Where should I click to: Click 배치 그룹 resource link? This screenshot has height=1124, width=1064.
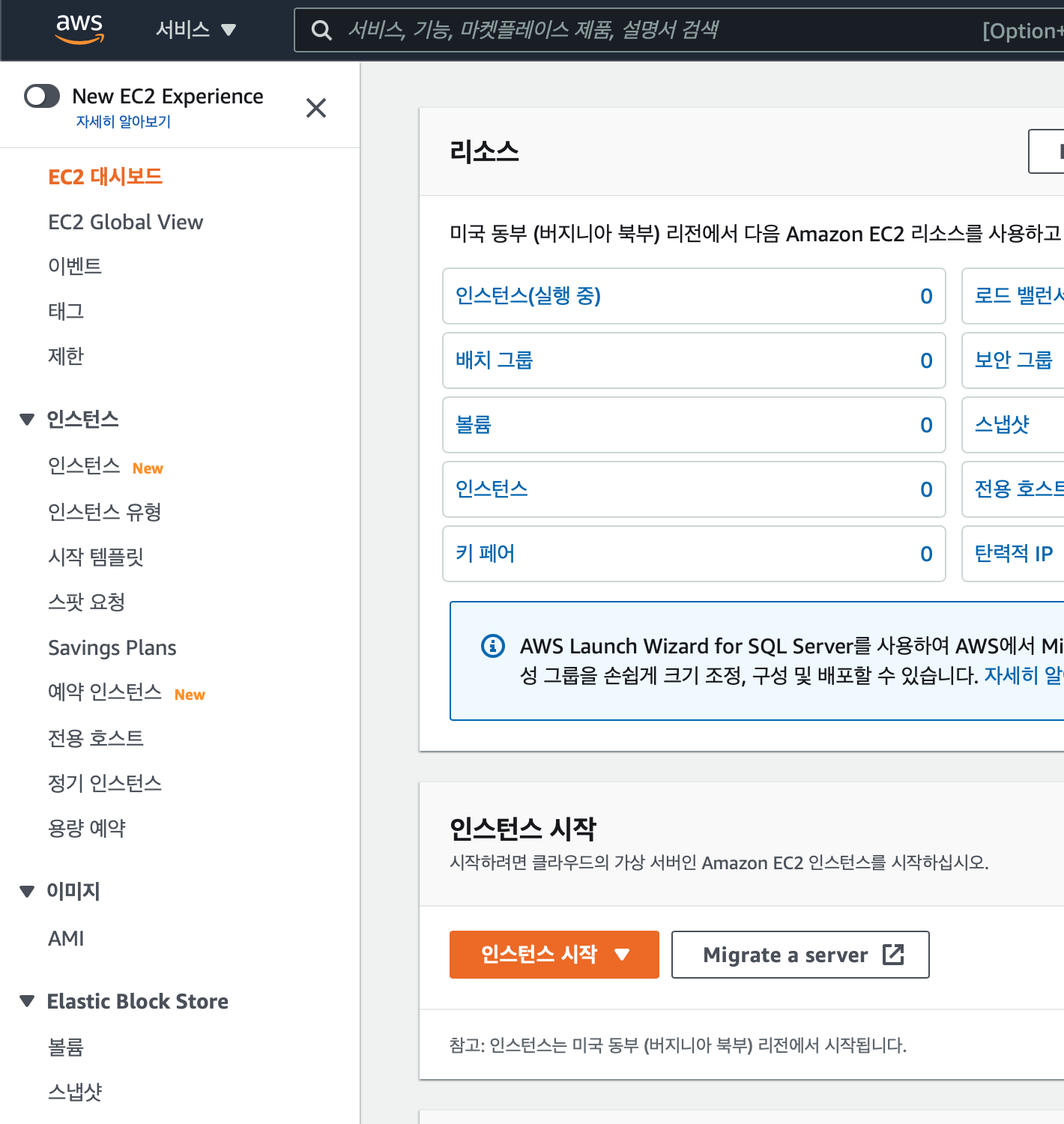click(495, 360)
